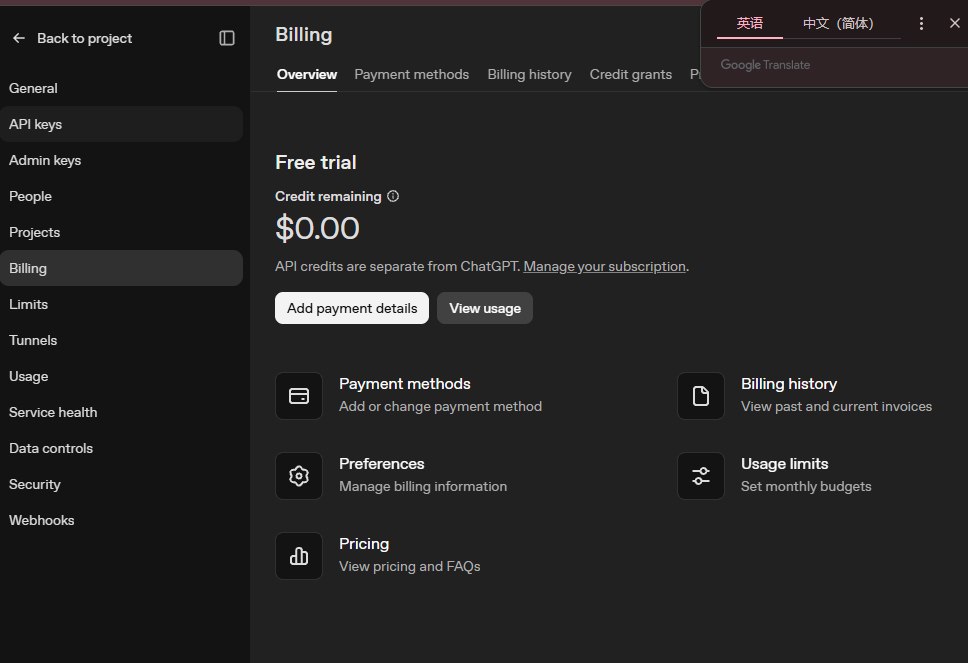968x663 pixels.
Task: Open Service health in the sidebar
Action: coord(122,412)
